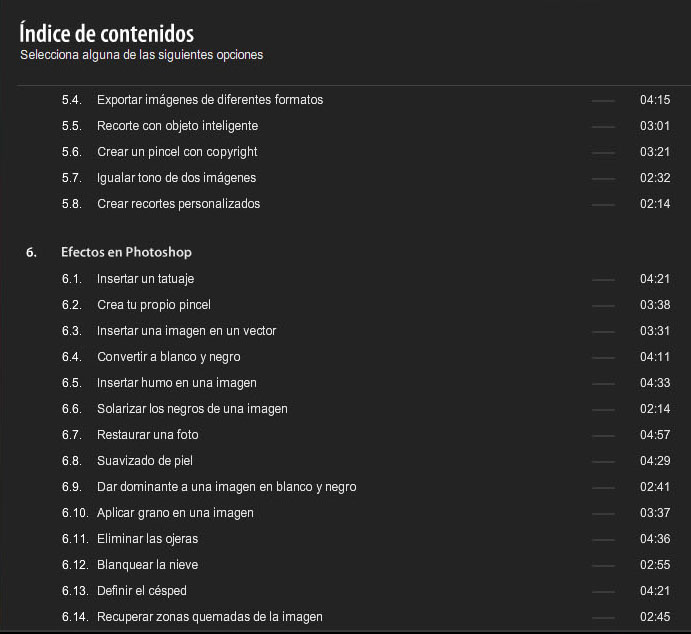Play lesson Convertir a blanco y negro
Image resolution: width=691 pixels, height=634 pixels.
pos(168,357)
